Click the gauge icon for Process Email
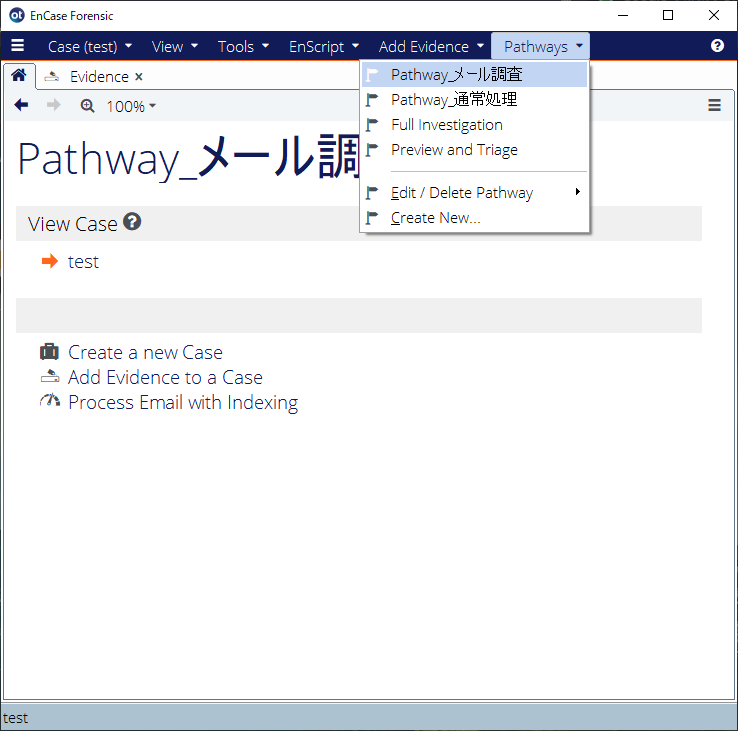The width and height of the screenshot is (738, 731). tap(50, 400)
